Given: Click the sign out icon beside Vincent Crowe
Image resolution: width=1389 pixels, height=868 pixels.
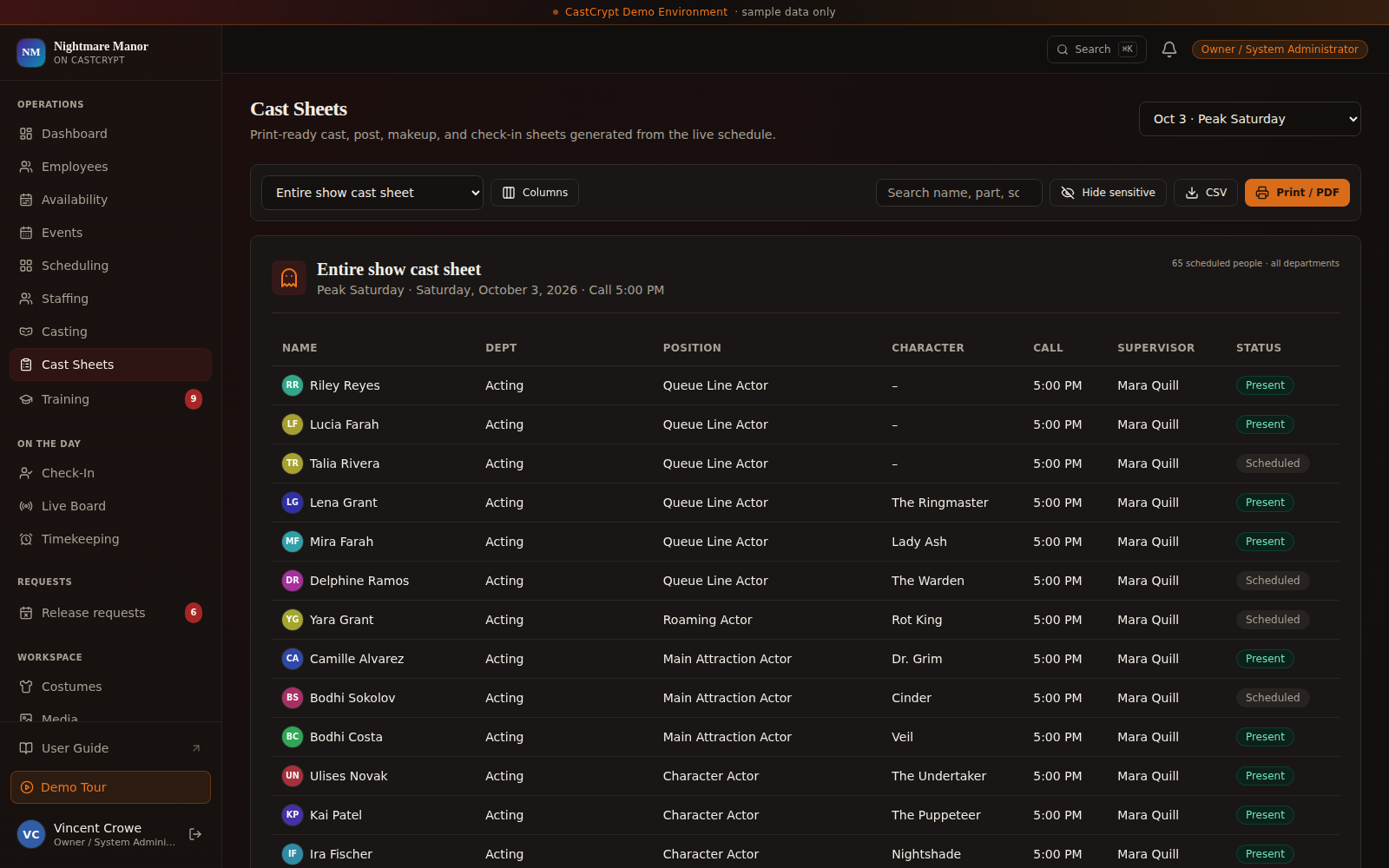Looking at the screenshot, I should (x=195, y=834).
